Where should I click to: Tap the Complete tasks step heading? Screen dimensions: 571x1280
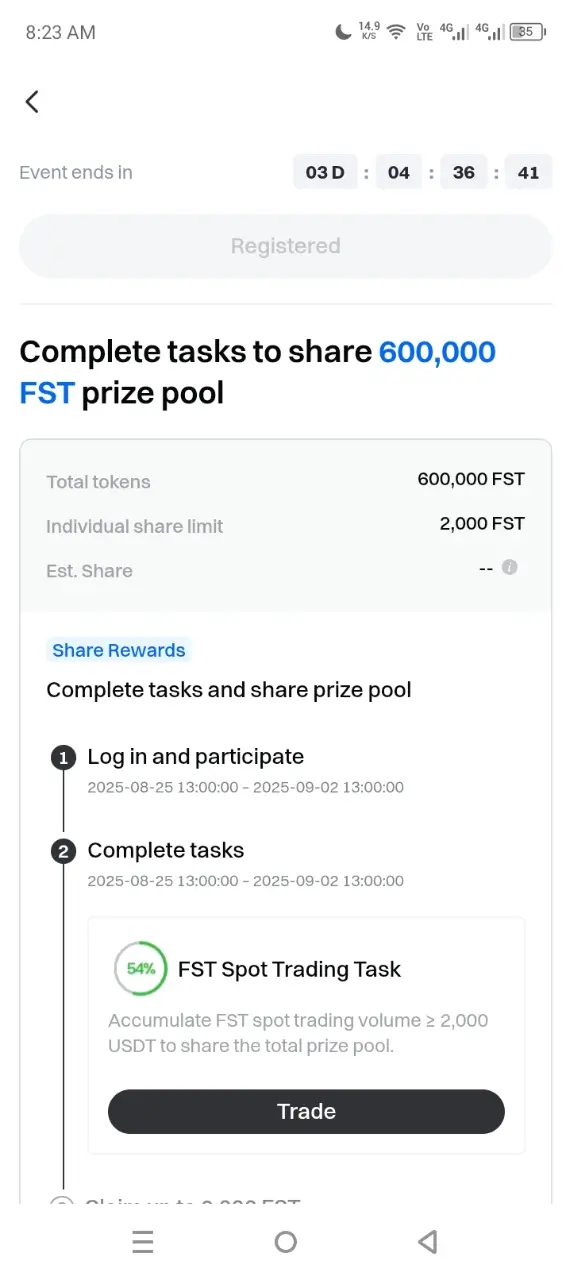166,851
